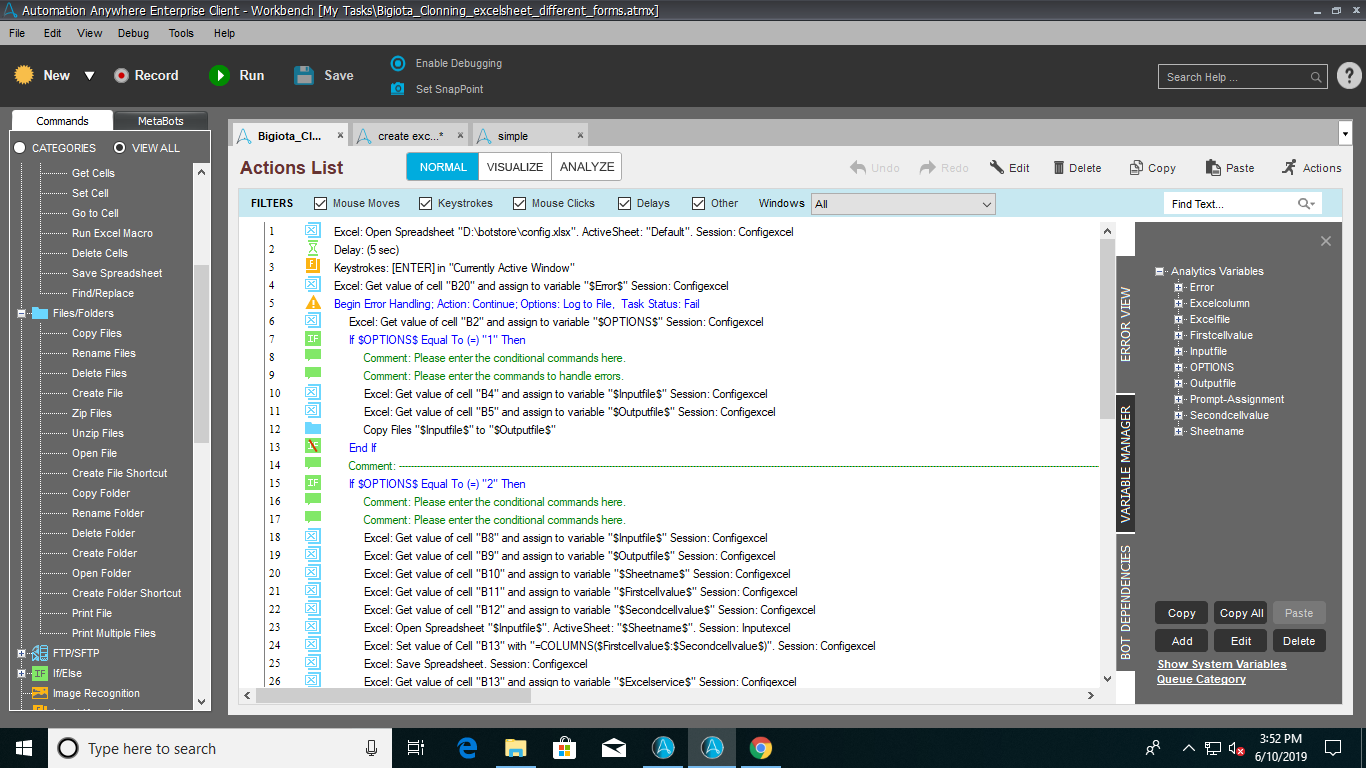Screen dimensions: 1366x768
Task: Click the Edit wrench icon in Actions List
Action: point(997,168)
